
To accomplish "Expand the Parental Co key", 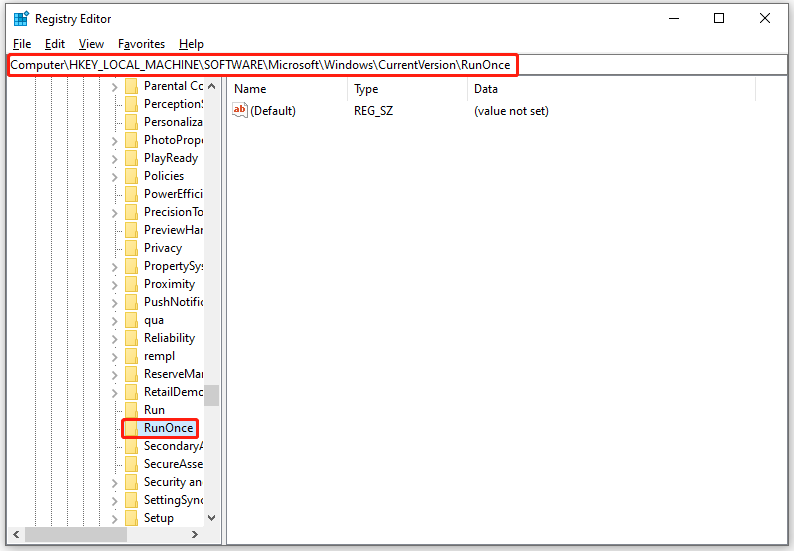I will (114, 87).
